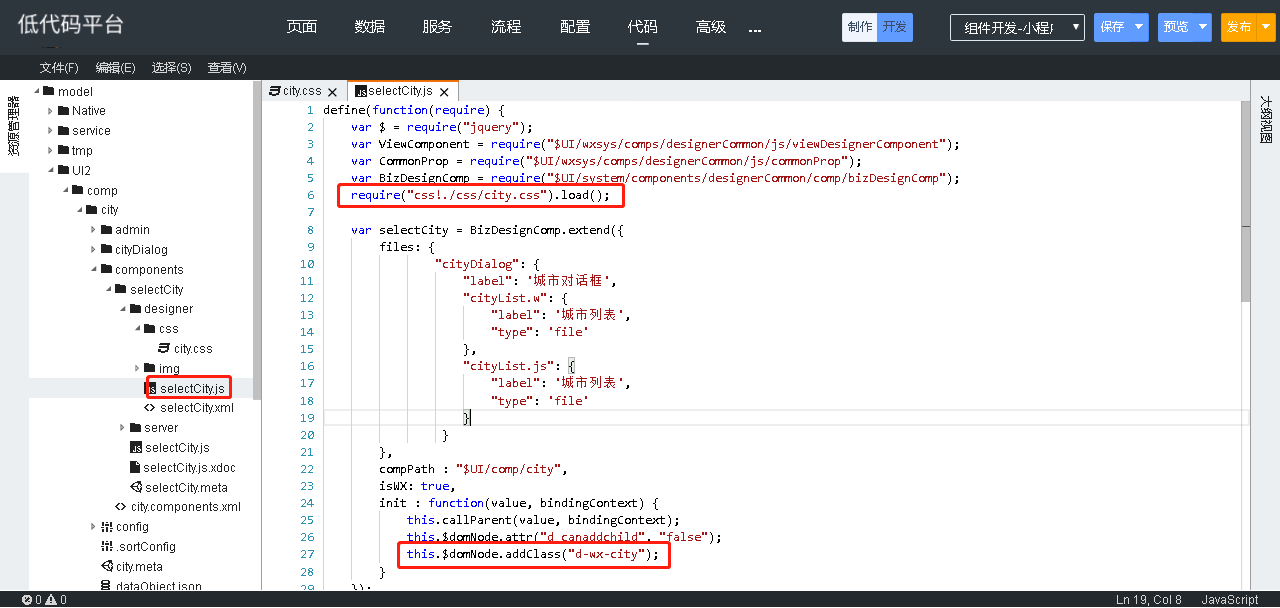Click the .sortConfig file icon

coord(106,547)
